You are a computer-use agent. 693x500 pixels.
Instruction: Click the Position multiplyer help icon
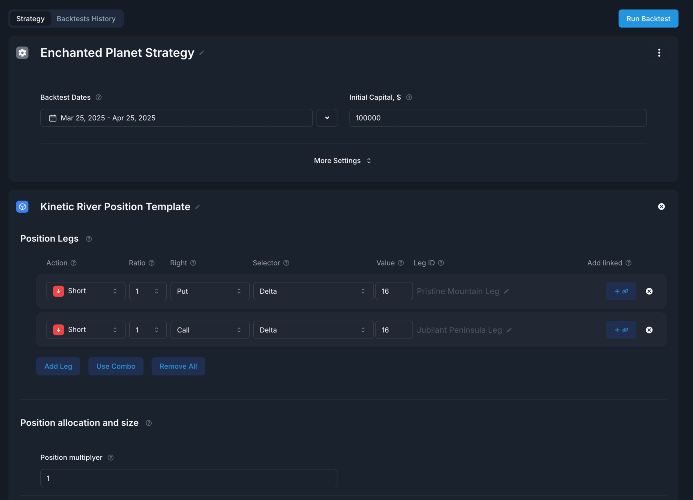coord(110,458)
